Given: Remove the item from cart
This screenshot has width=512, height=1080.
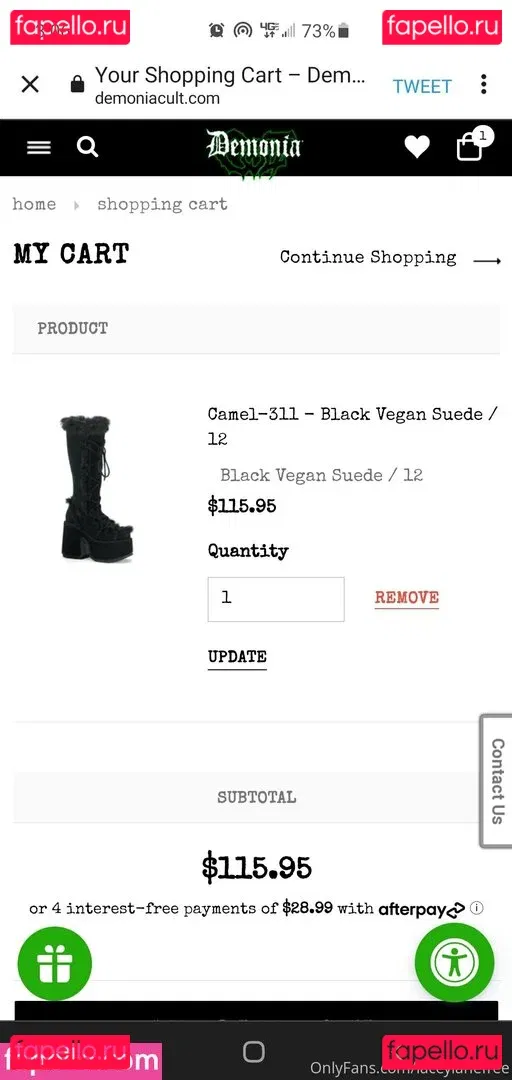Looking at the screenshot, I should pyautogui.click(x=407, y=599).
